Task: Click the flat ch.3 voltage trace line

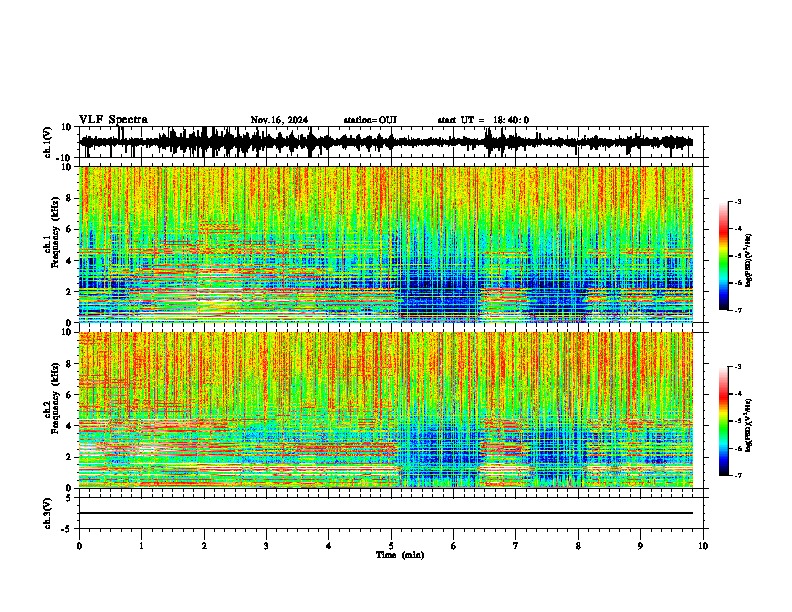Action: tap(386, 513)
